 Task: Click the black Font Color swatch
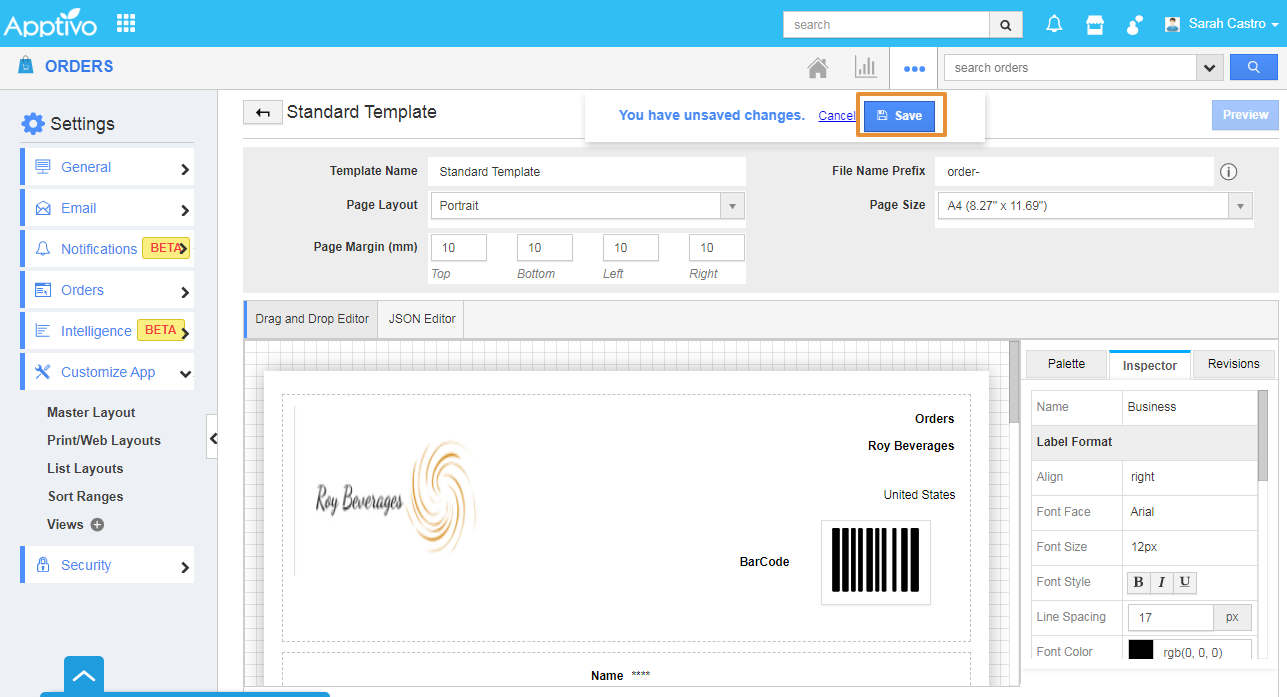(1141, 651)
